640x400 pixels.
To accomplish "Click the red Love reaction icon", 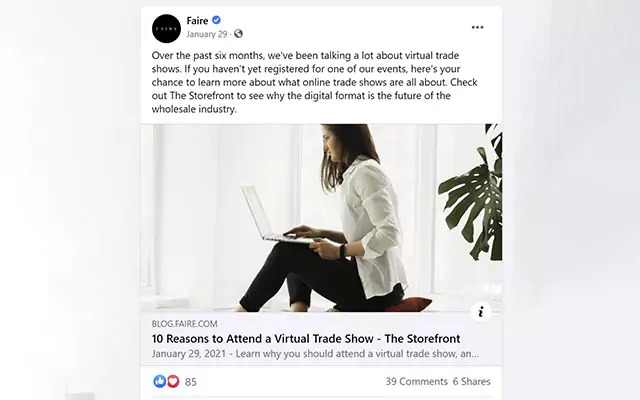I will click(173, 381).
